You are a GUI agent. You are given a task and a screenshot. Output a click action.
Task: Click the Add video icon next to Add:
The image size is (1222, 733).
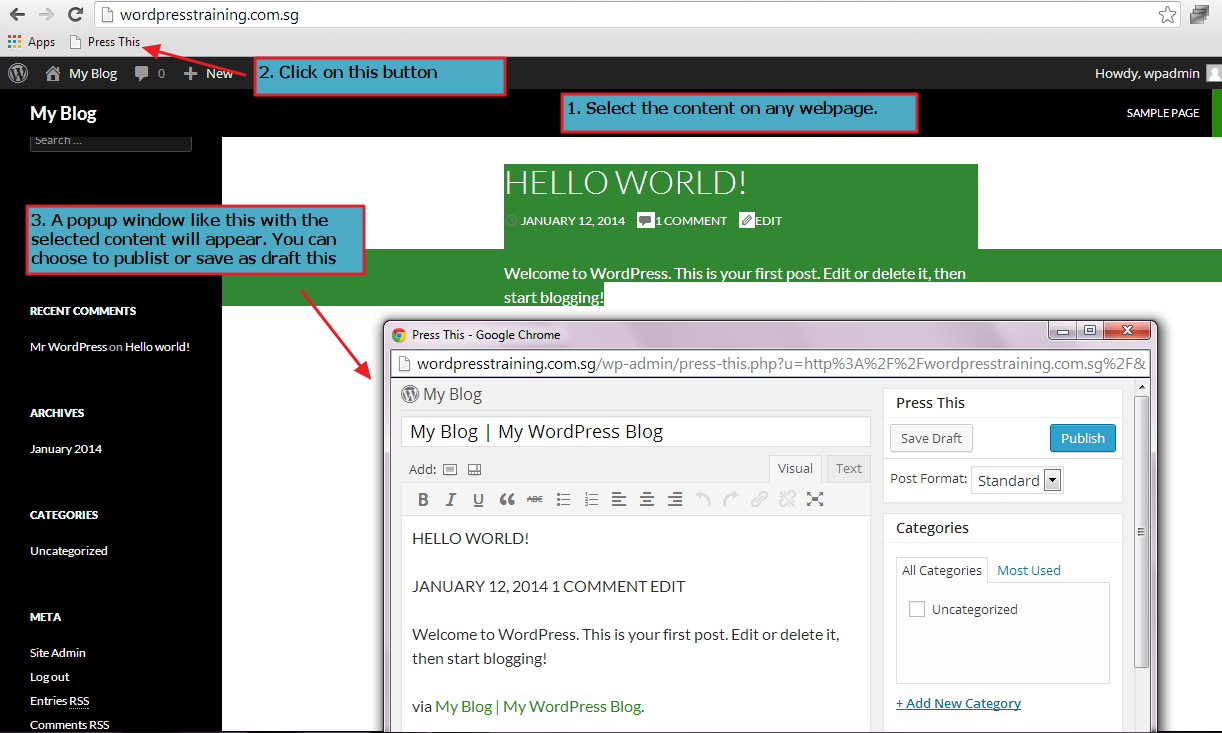(x=475, y=469)
